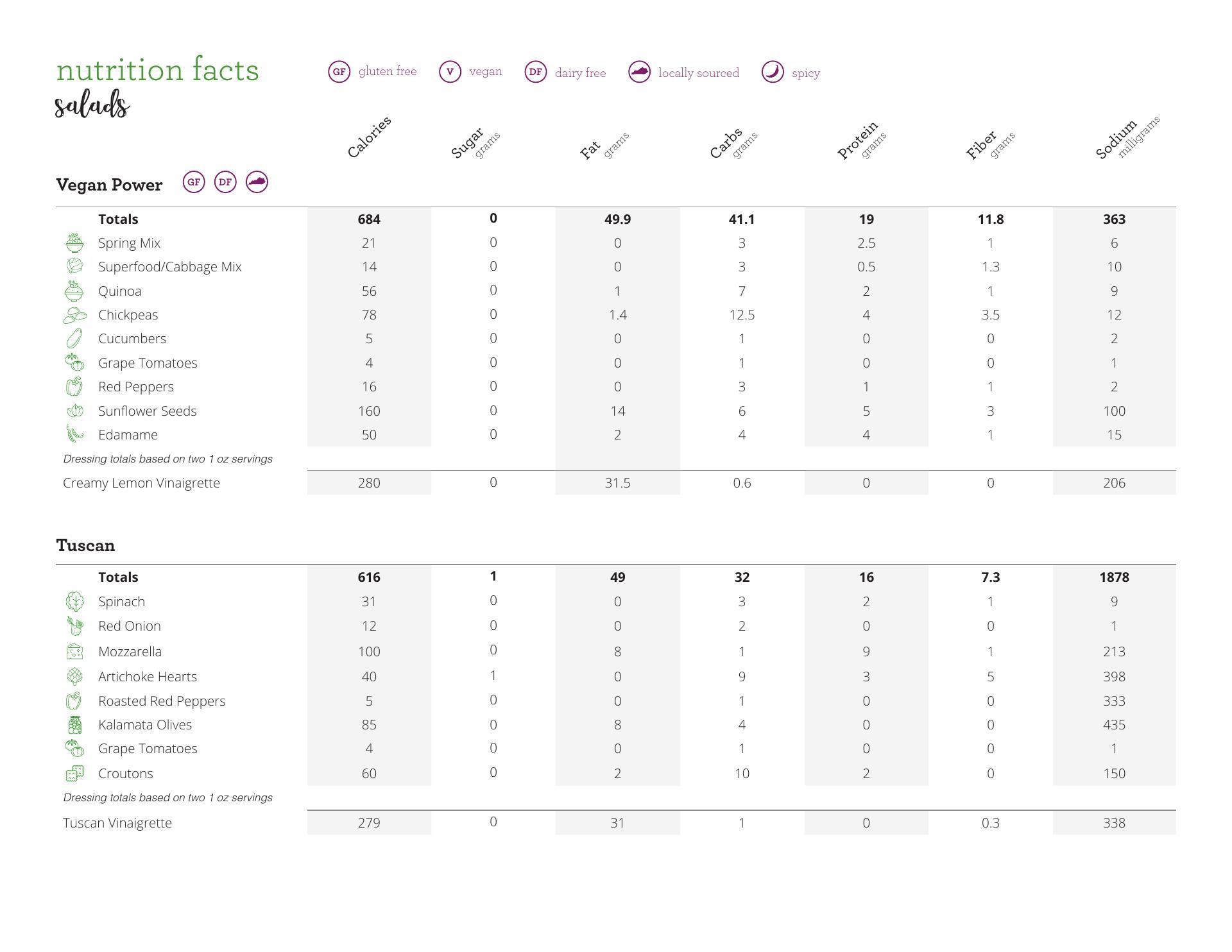
Task: Click the Kalamata Olives jar icon
Action: pyautogui.click(x=75, y=725)
